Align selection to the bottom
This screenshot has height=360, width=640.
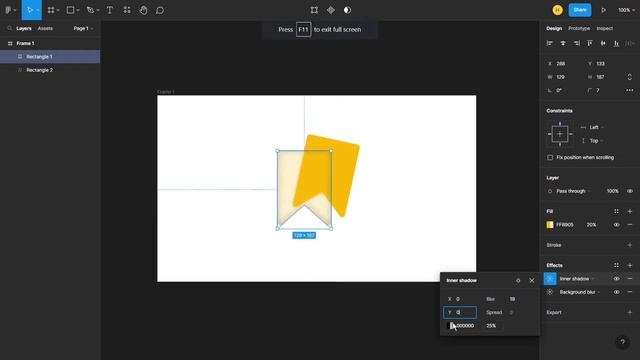616,43
